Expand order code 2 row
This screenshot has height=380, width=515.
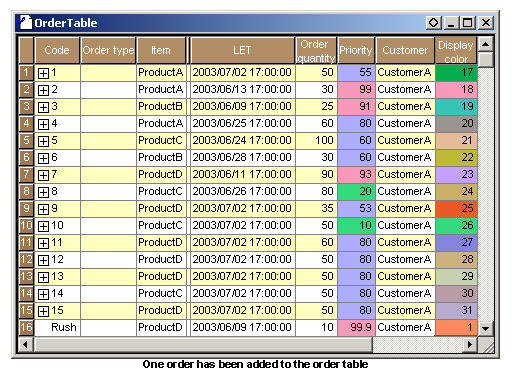pyautogui.click(x=43, y=90)
